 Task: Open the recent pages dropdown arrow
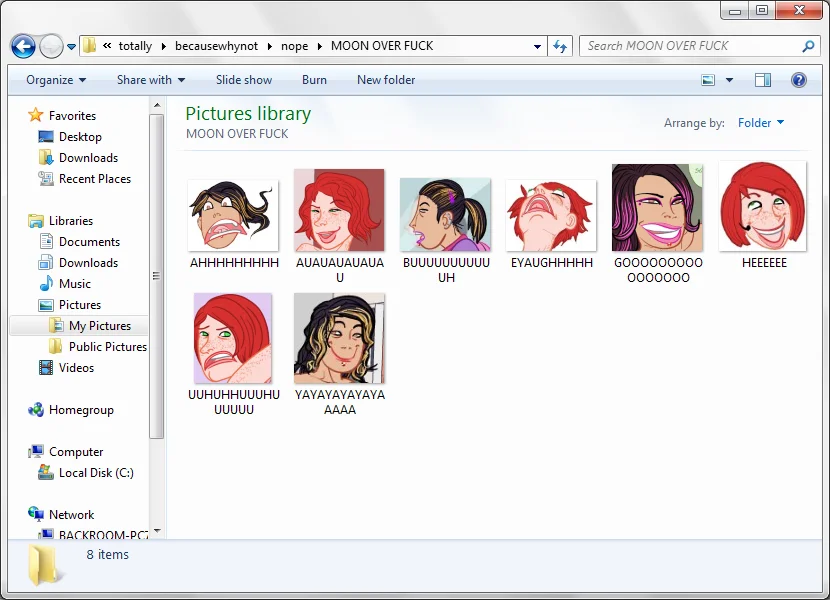[x=71, y=47]
